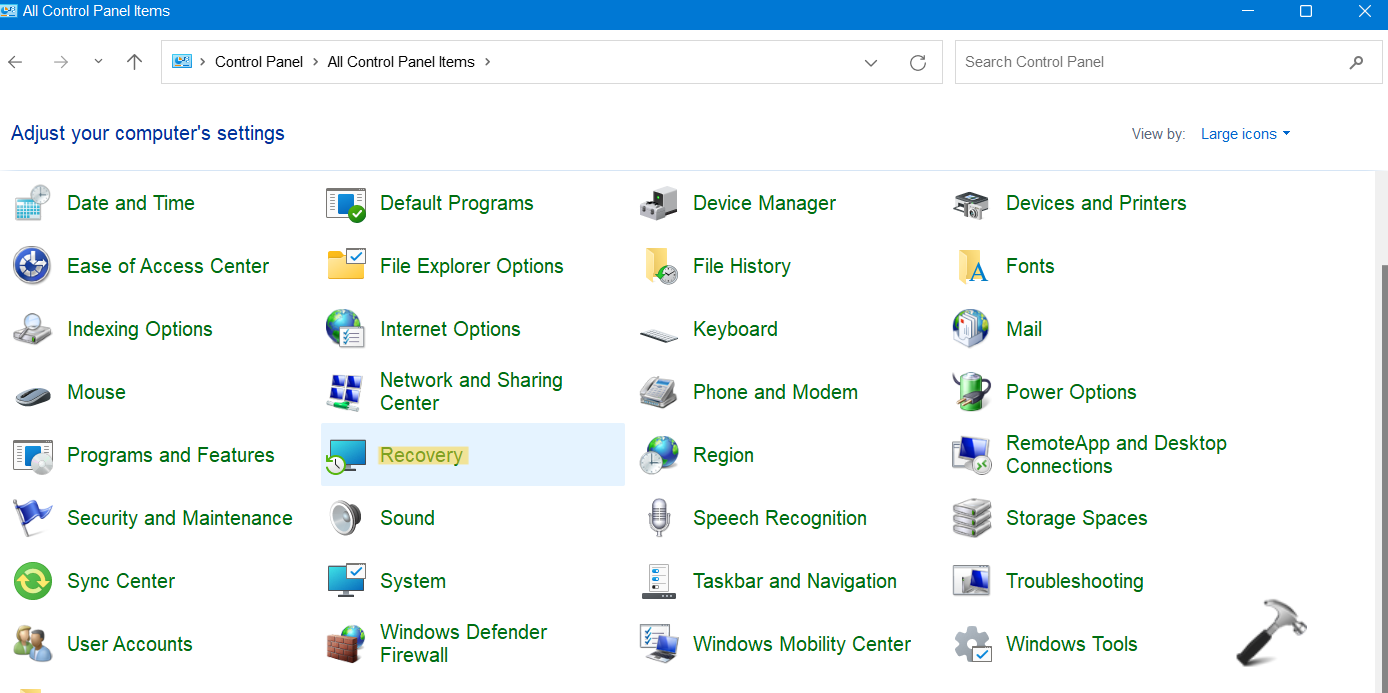Expand the recent locations arrow
The image size is (1388, 693).
click(x=98, y=62)
